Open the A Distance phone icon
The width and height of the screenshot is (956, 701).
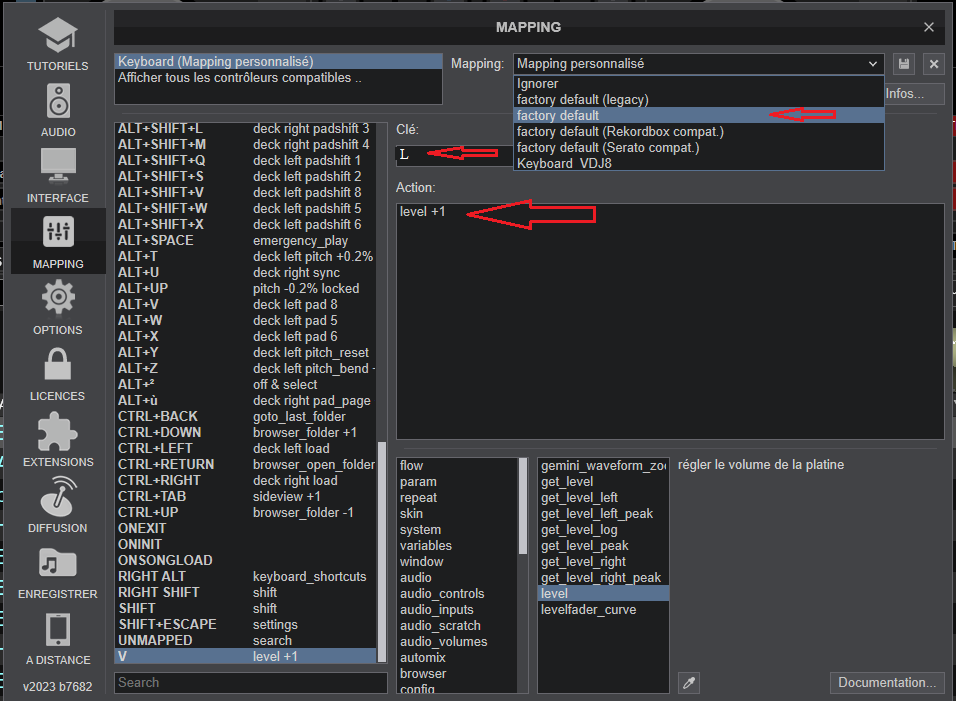(58, 630)
